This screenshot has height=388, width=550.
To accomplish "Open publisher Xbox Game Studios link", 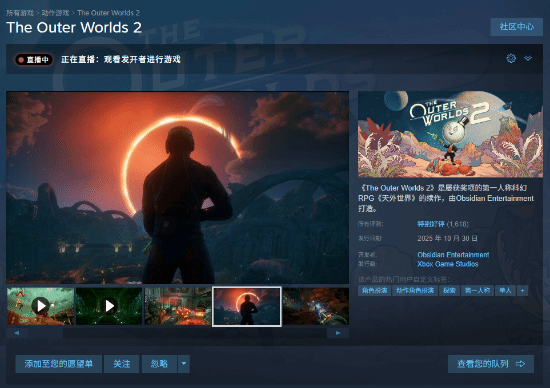I will tap(448, 264).
